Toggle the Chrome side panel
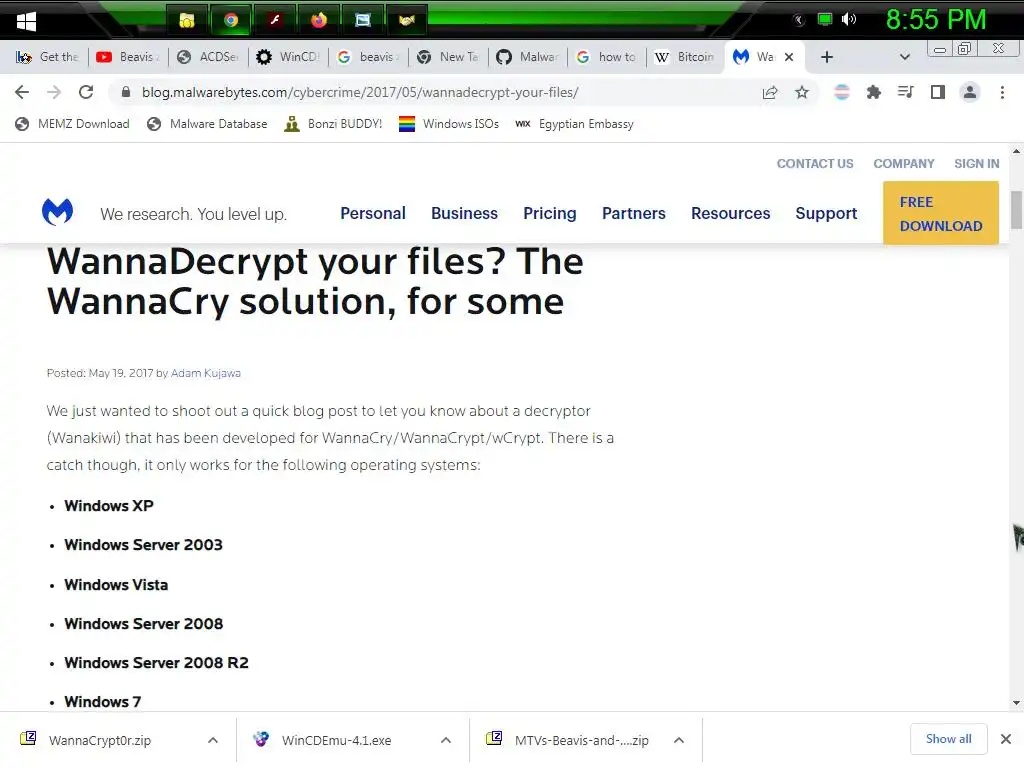1024x768 pixels. (937, 92)
